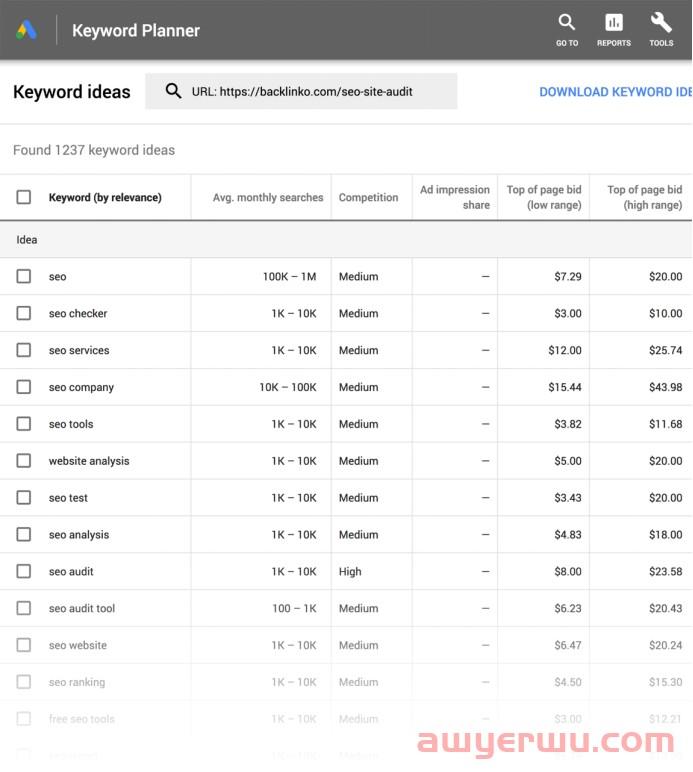Sort by Avg. monthly searches column
Image resolution: width=693 pixels, height=772 pixels.
pyautogui.click(x=268, y=198)
